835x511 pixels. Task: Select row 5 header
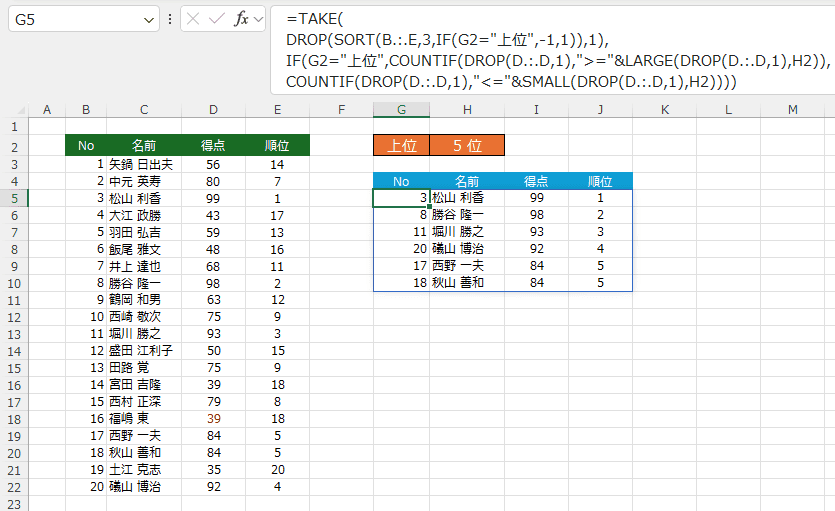point(14,198)
